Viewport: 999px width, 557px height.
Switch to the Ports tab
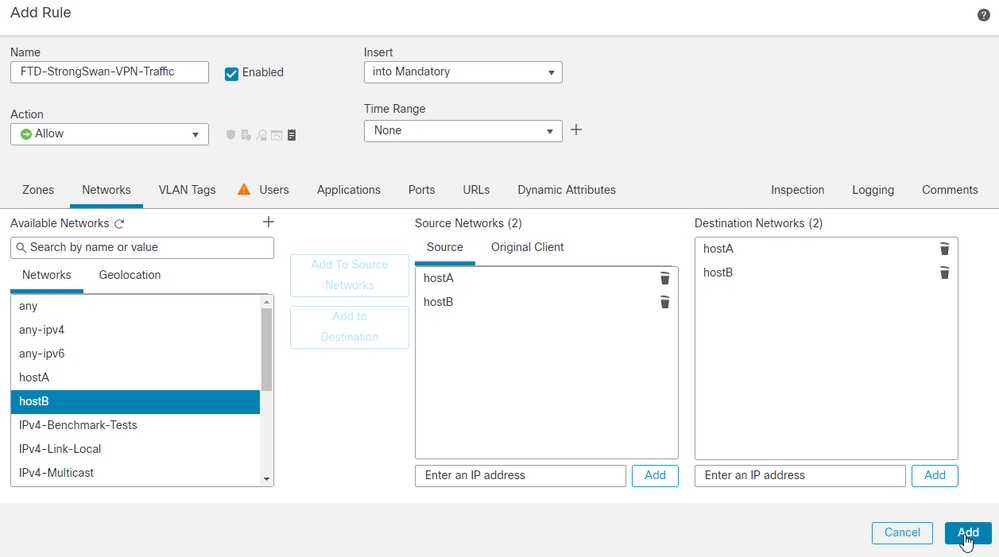coord(422,190)
